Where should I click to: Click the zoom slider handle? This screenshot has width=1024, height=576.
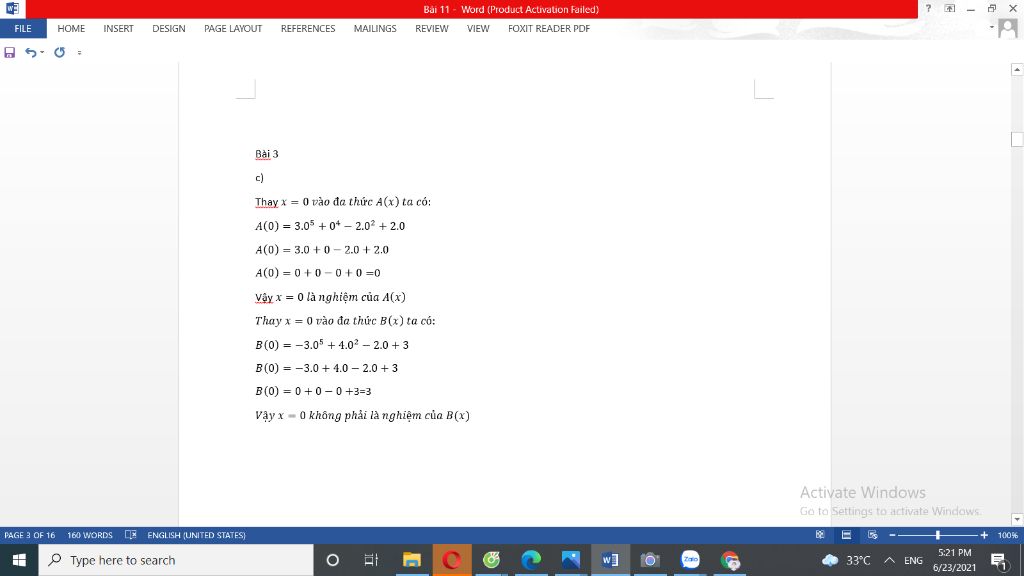(x=938, y=535)
